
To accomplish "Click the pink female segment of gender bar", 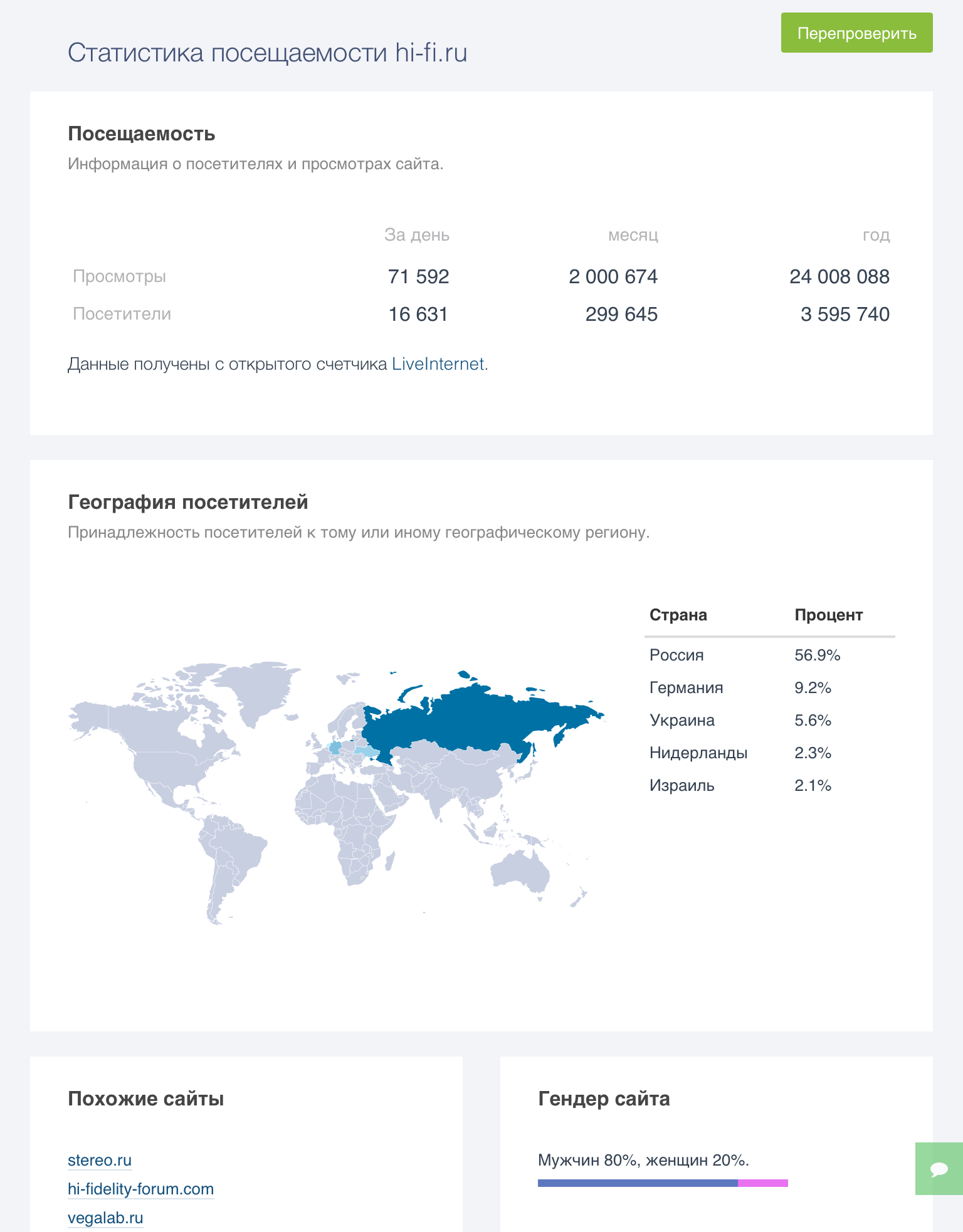I will pos(762,1183).
